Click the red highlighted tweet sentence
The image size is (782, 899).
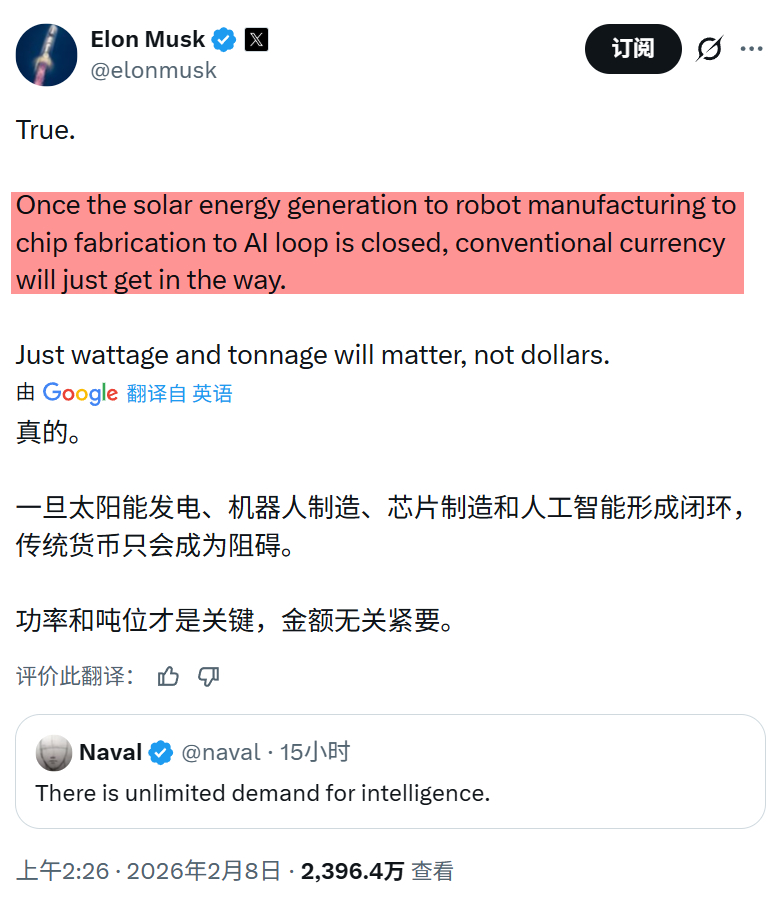coord(376,243)
